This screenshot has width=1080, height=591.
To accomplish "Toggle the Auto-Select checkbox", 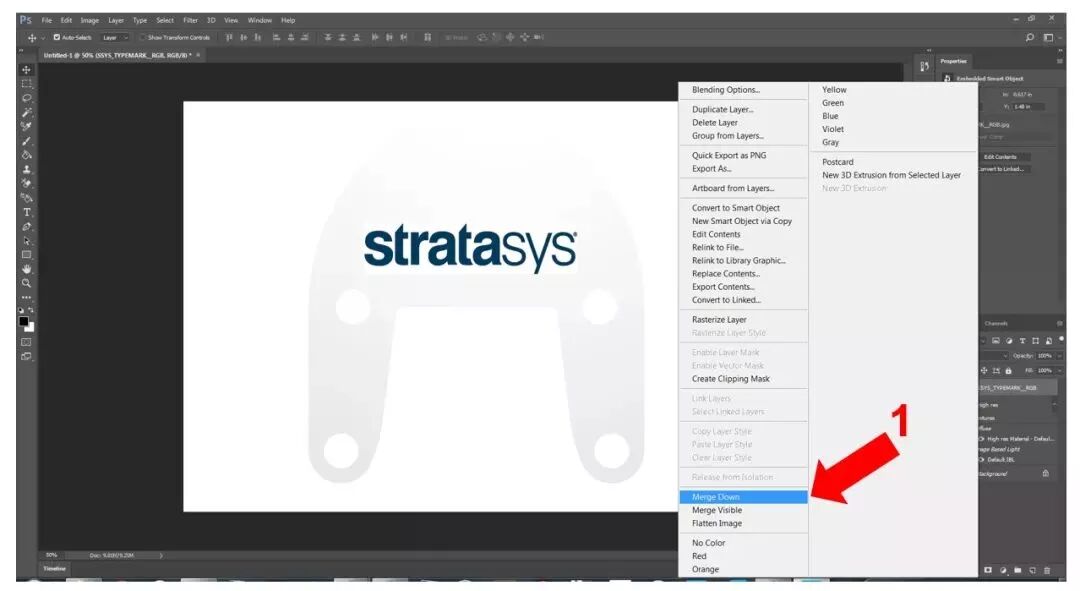I will pyautogui.click(x=57, y=37).
